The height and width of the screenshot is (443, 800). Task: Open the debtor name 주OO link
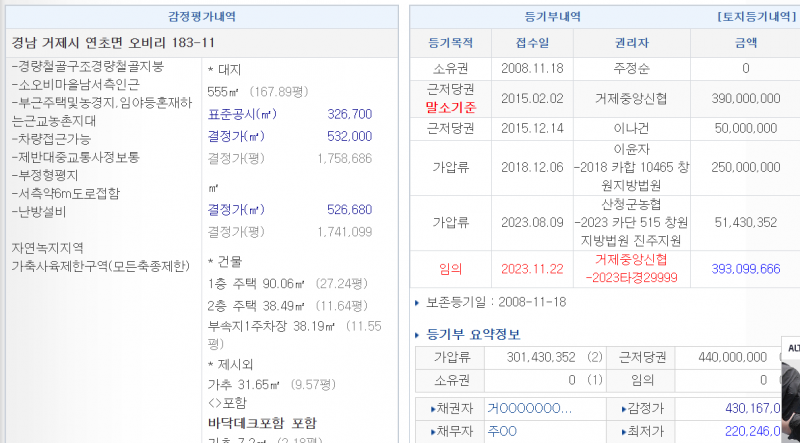502,431
